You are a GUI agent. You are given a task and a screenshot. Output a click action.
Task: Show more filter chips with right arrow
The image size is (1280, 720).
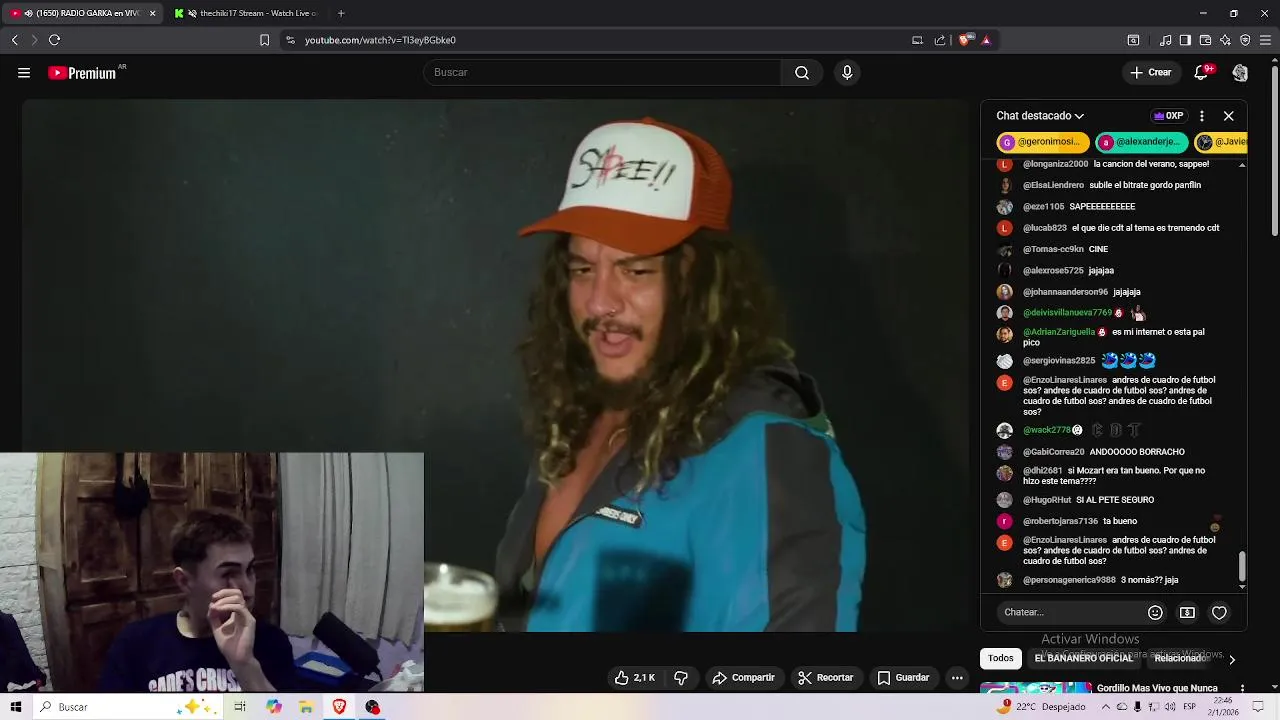pyautogui.click(x=1232, y=659)
